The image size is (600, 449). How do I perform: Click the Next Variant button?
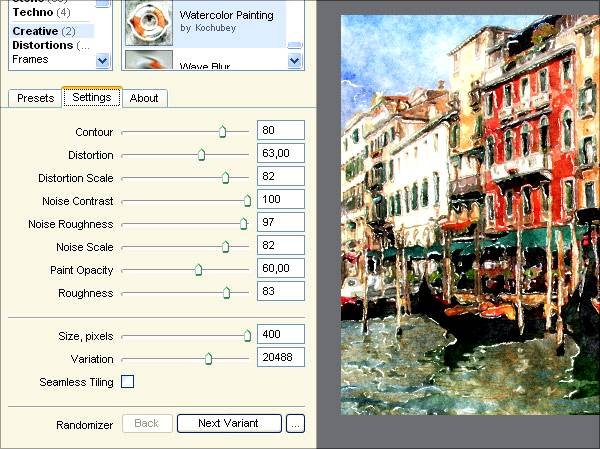(228, 423)
